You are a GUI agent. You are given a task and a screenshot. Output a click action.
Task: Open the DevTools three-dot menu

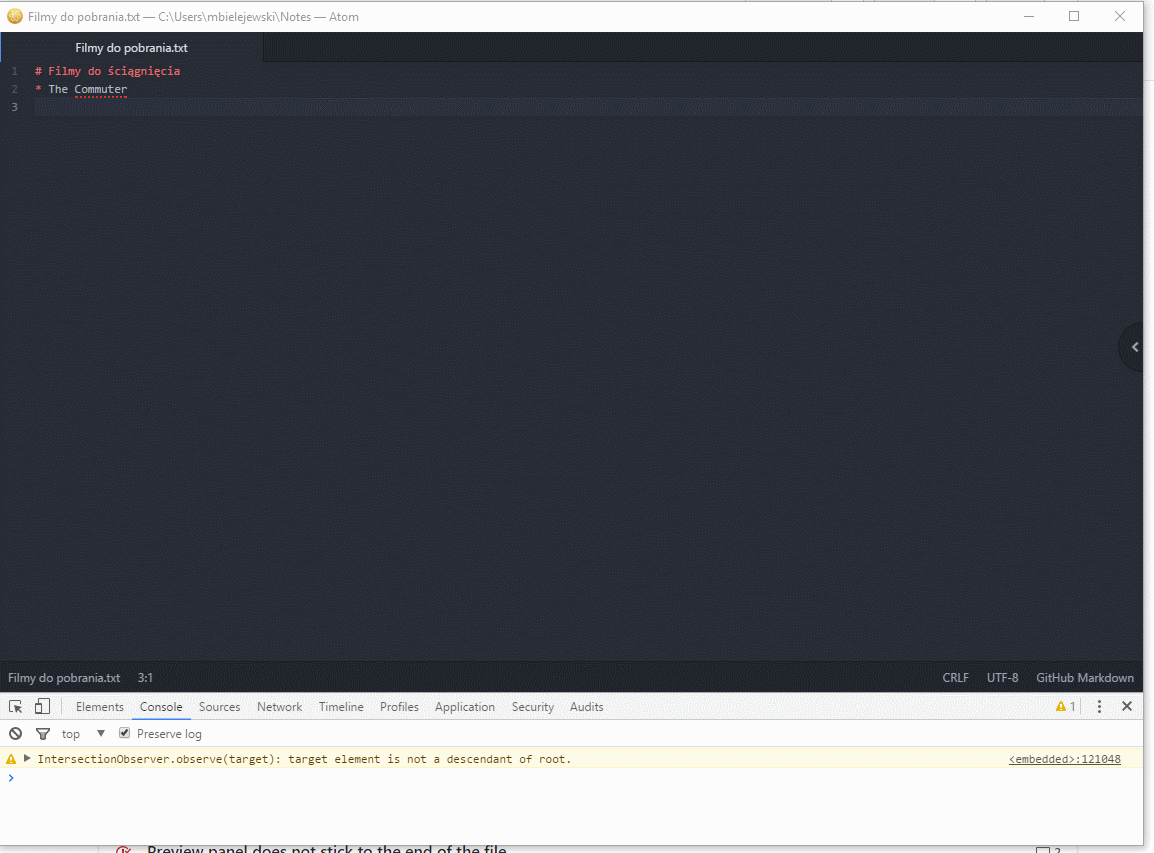coord(1100,707)
